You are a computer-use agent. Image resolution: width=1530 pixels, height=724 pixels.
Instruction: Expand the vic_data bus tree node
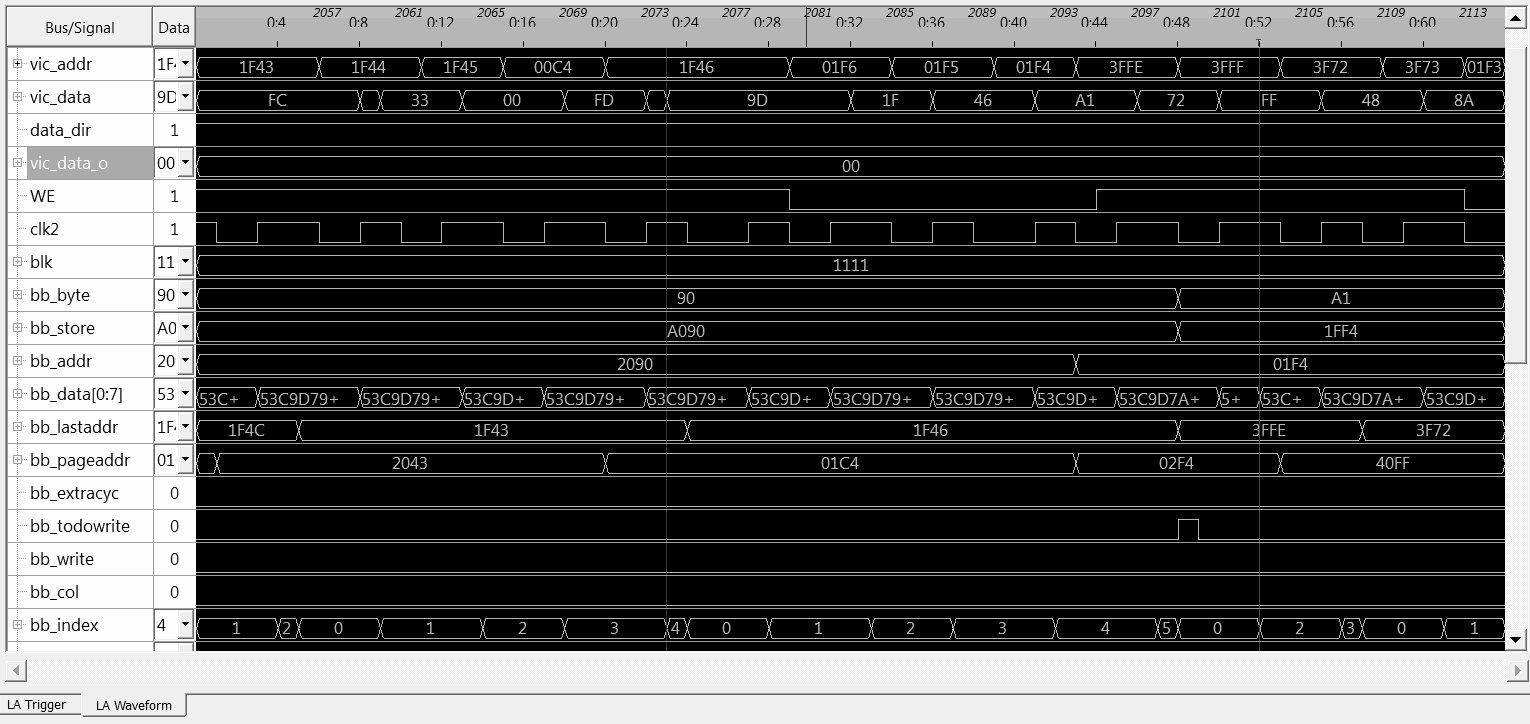coord(17,97)
